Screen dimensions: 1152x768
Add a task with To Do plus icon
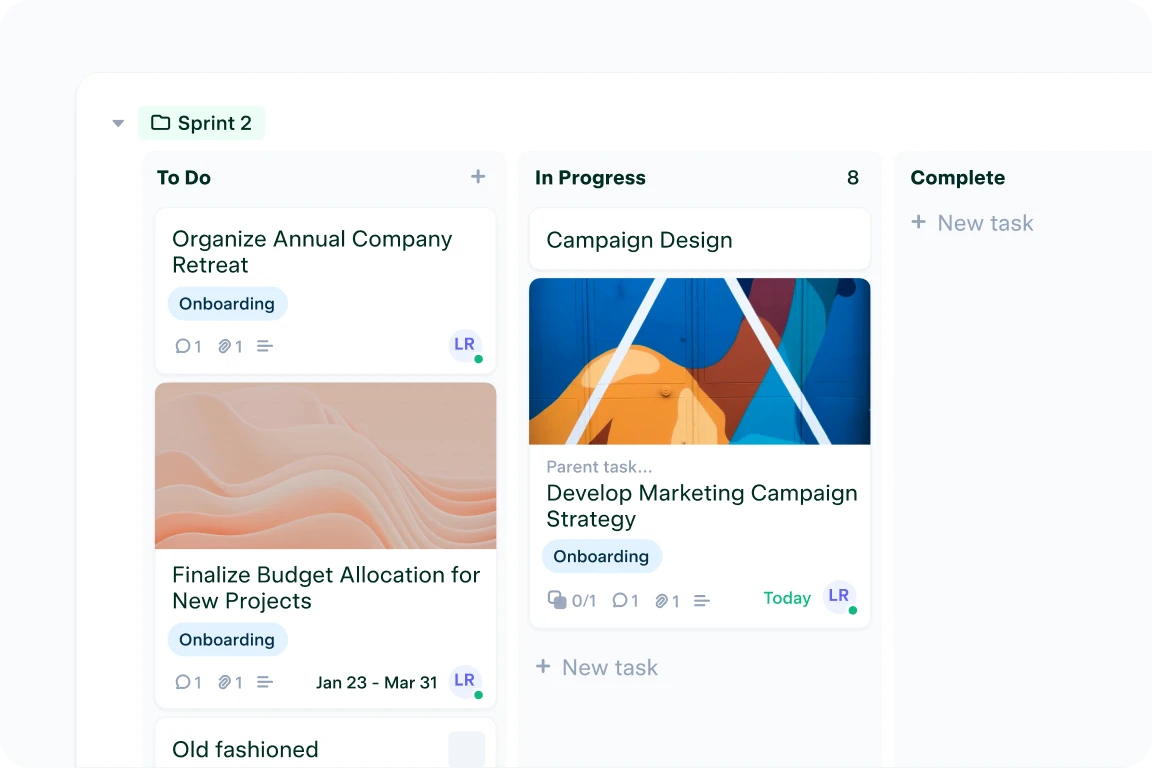tap(478, 176)
